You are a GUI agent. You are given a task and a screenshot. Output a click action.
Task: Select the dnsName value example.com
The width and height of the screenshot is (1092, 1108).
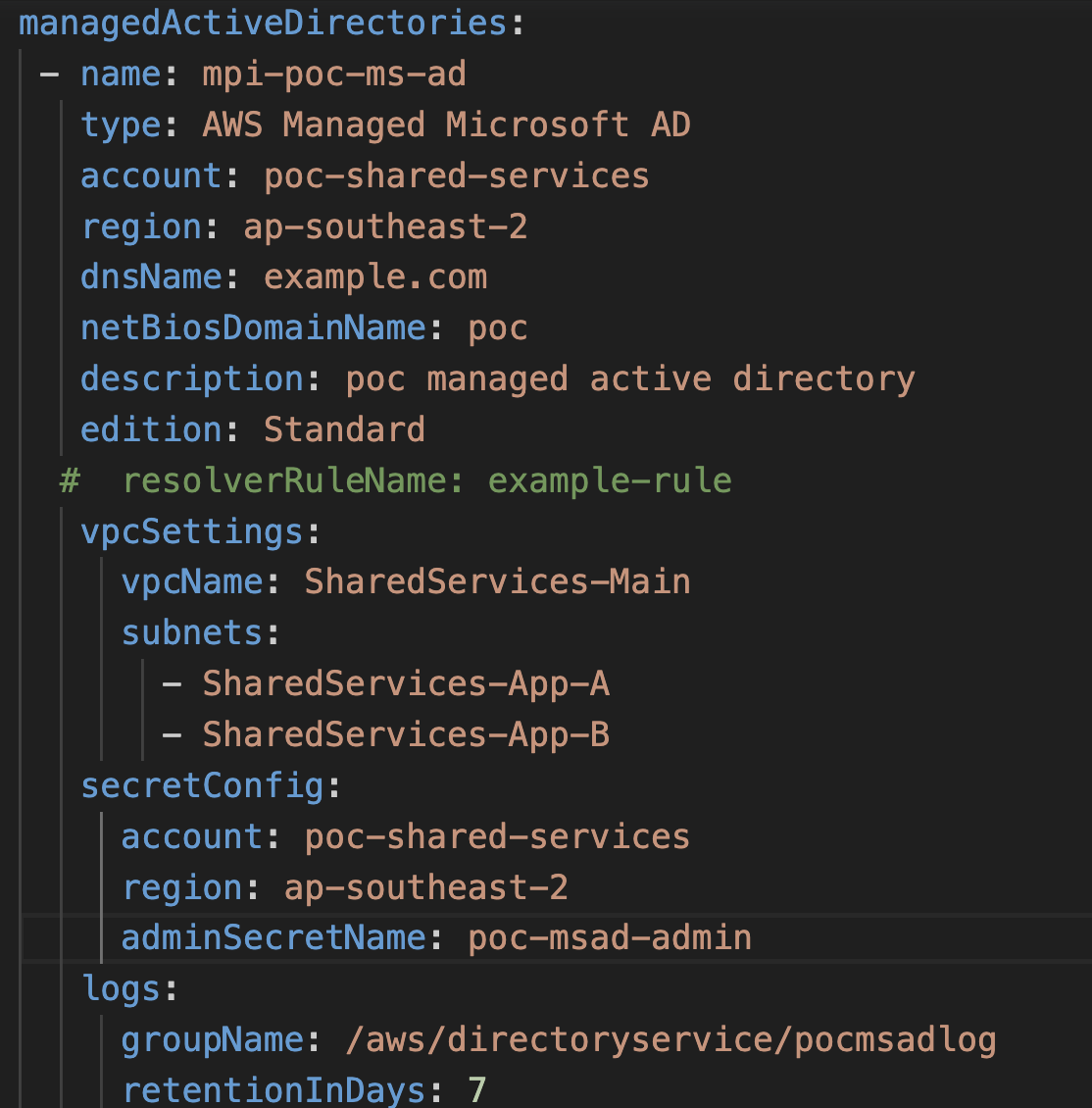point(375,277)
